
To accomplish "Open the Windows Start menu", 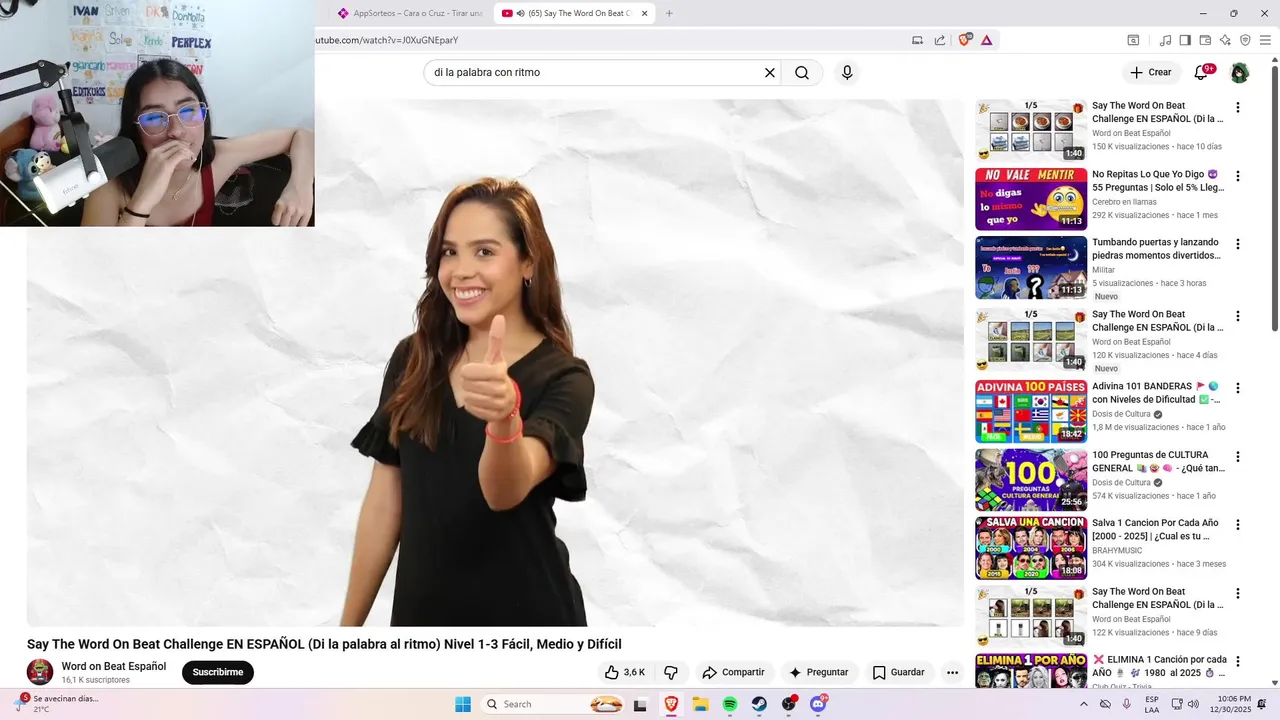I will click(x=463, y=704).
